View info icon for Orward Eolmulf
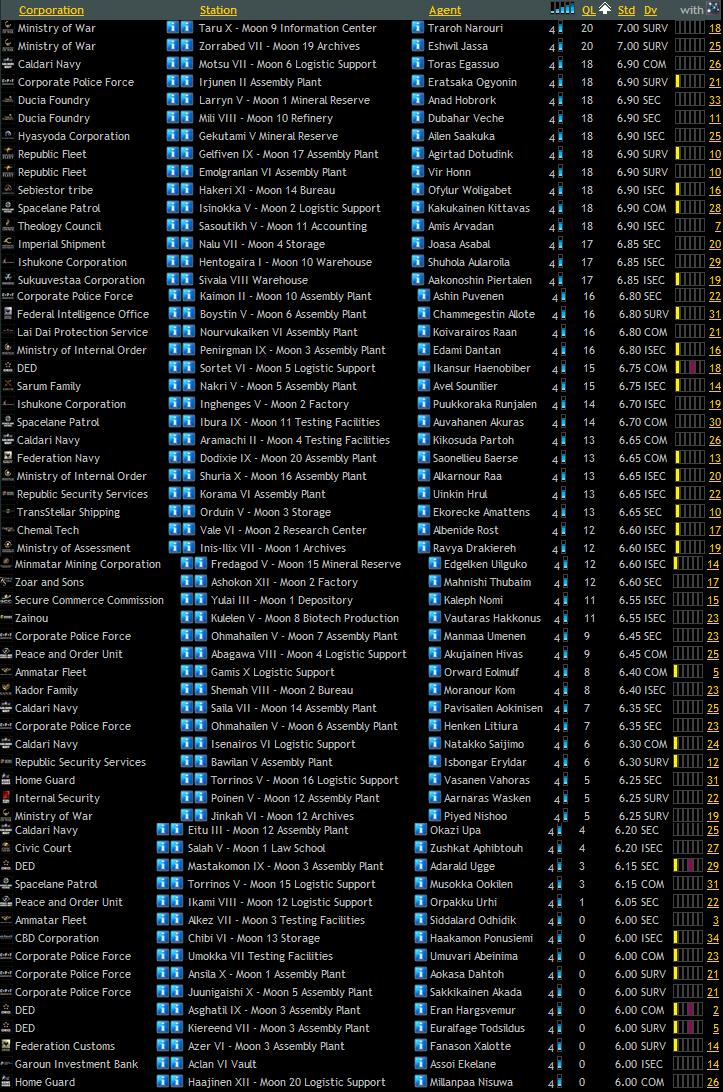Image resolution: width=723 pixels, height=1092 pixels. [x=434, y=672]
